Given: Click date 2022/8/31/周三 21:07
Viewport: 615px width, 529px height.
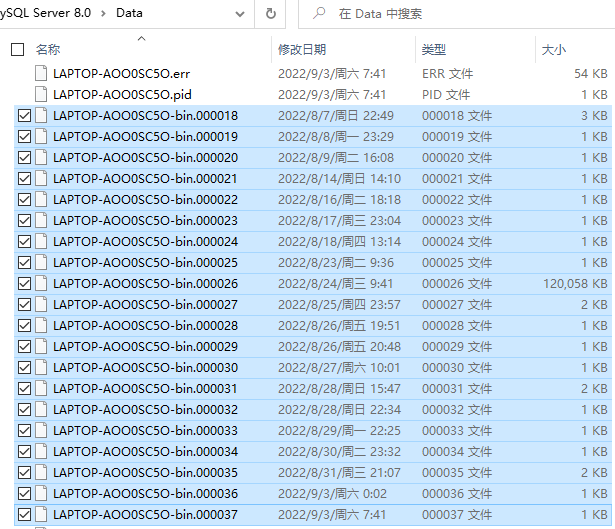Looking at the screenshot, I should tap(339, 473).
